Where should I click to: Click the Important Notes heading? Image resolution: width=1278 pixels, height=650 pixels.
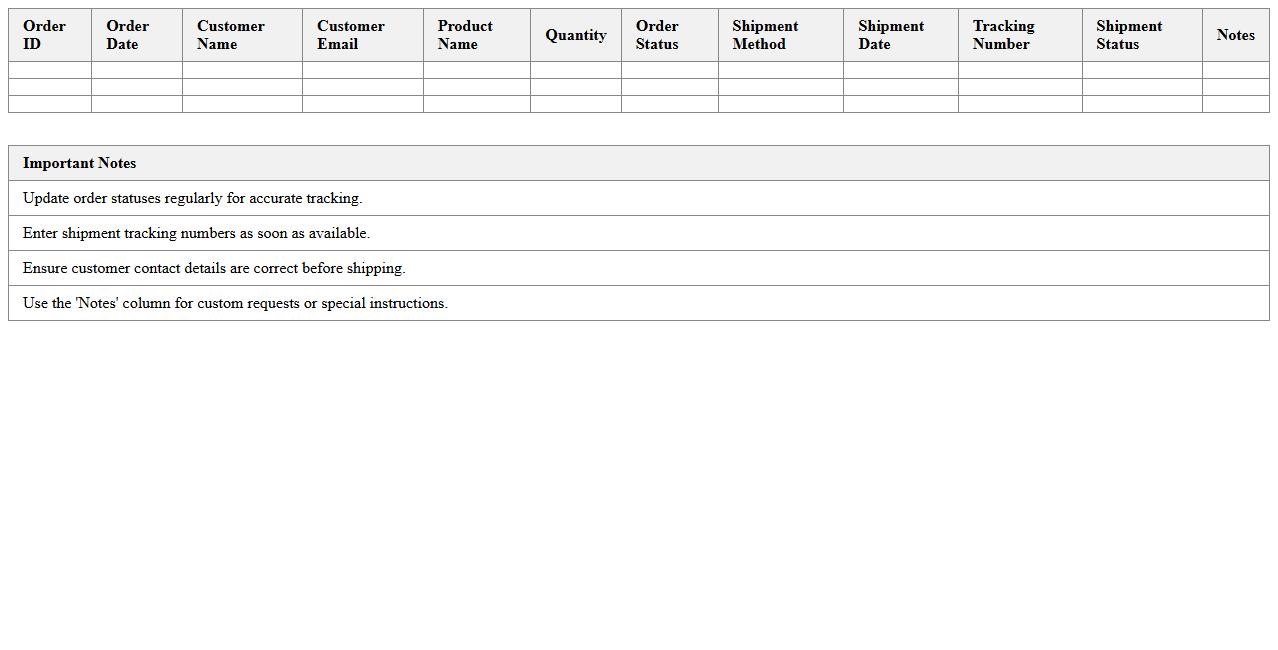[x=80, y=163]
